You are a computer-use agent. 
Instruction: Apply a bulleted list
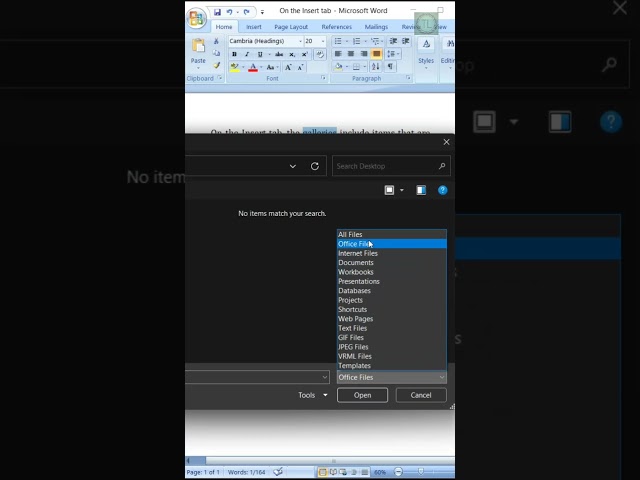(x=338, y=41)
